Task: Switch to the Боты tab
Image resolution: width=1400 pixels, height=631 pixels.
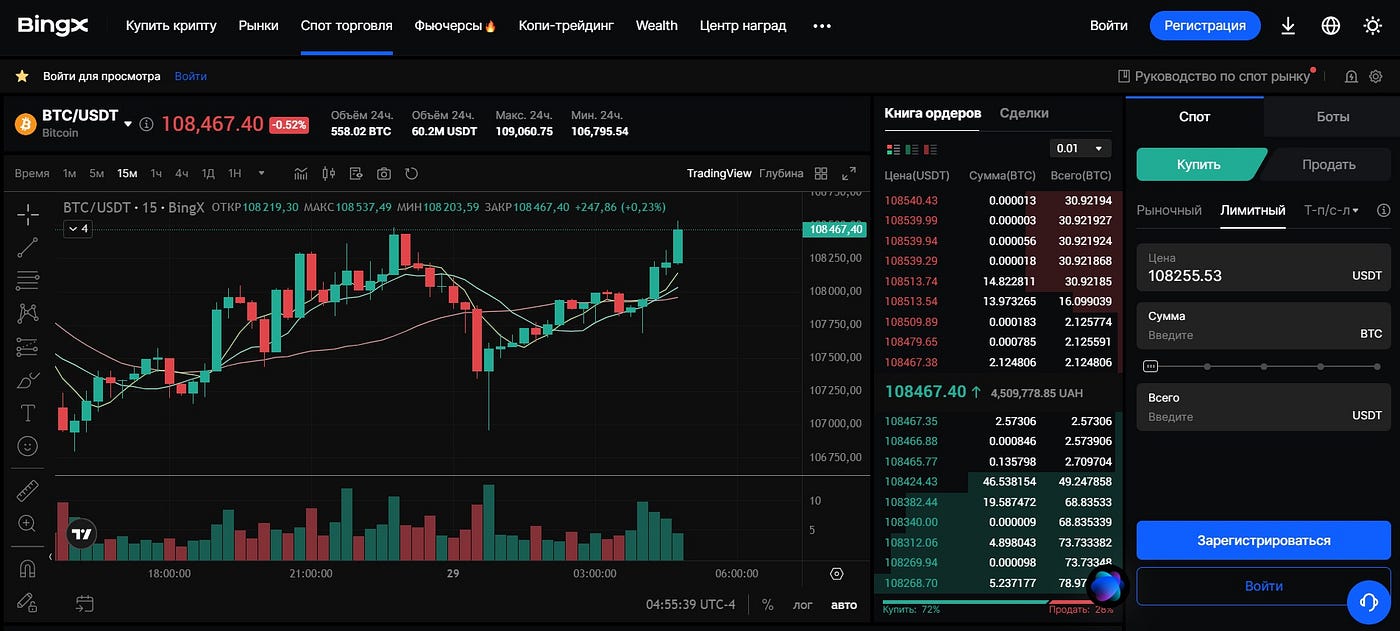Action: click(1332, 117)
